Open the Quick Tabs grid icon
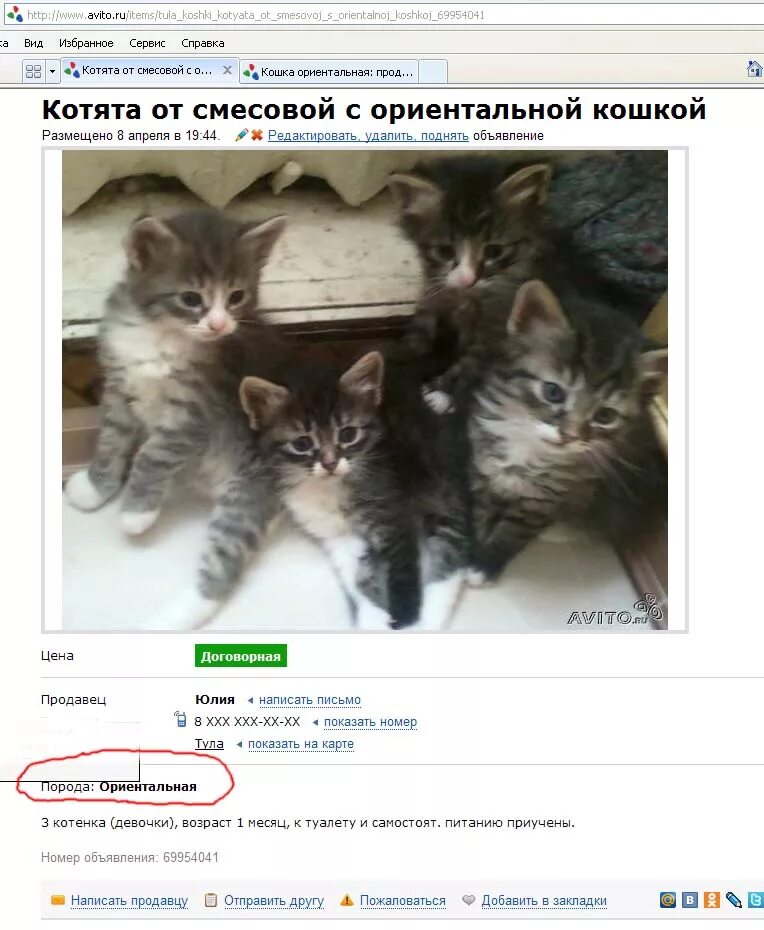This screenshot has height=930, width=764. [33, 71]
